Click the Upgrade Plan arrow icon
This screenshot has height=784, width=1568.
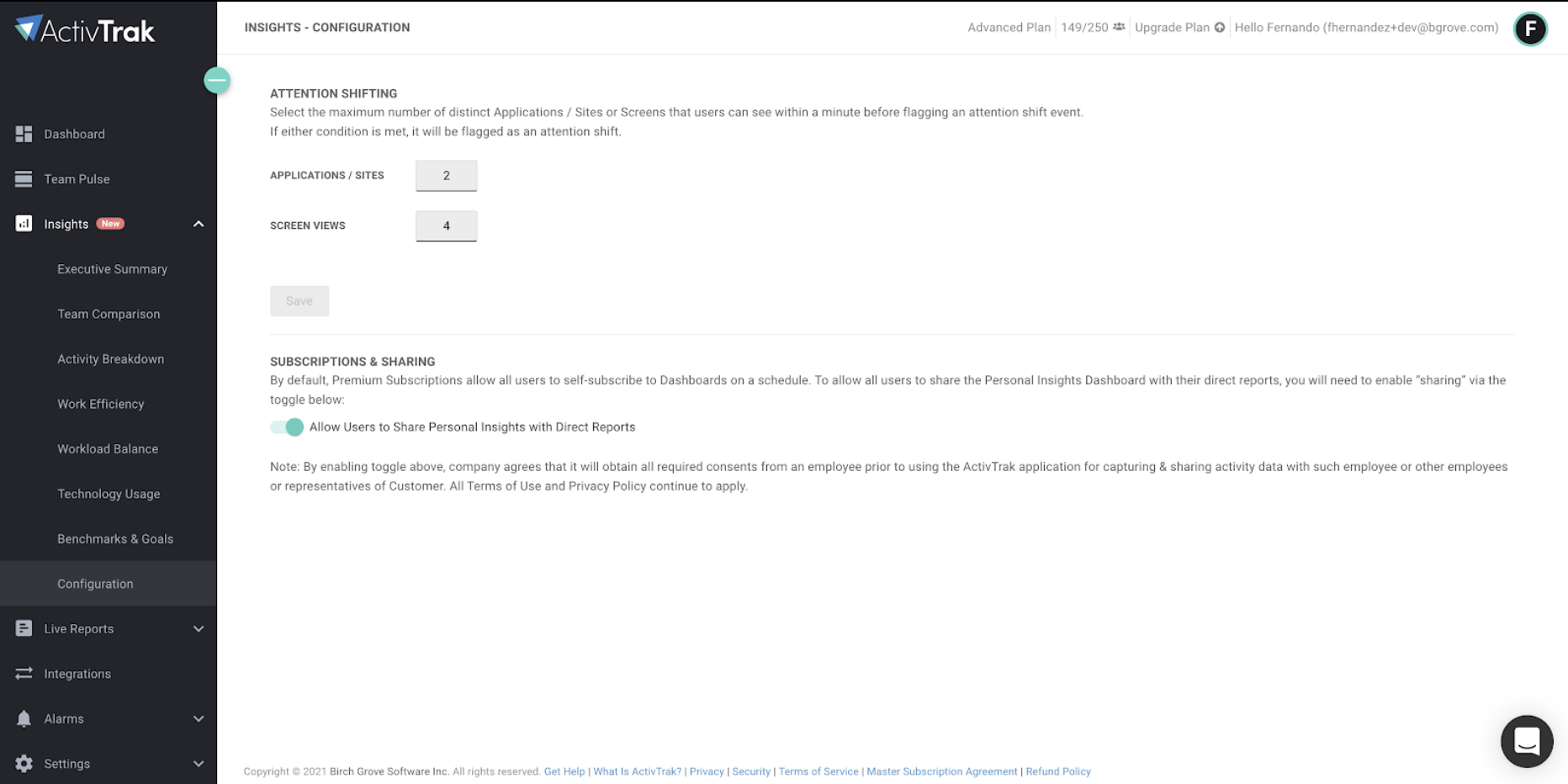click(x=1219, y=28)
